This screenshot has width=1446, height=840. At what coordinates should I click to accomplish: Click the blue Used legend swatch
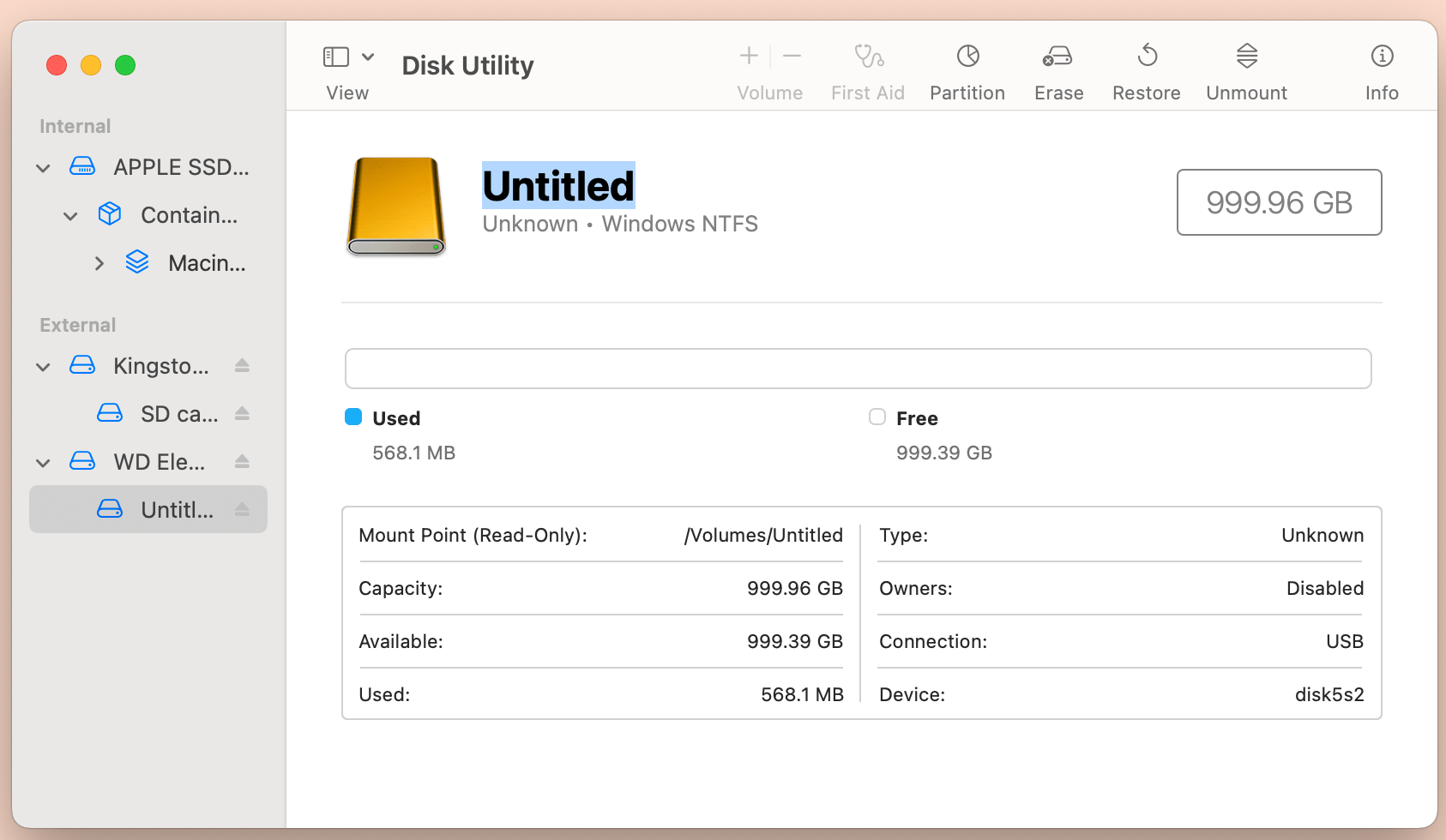(x=352, y=417)
